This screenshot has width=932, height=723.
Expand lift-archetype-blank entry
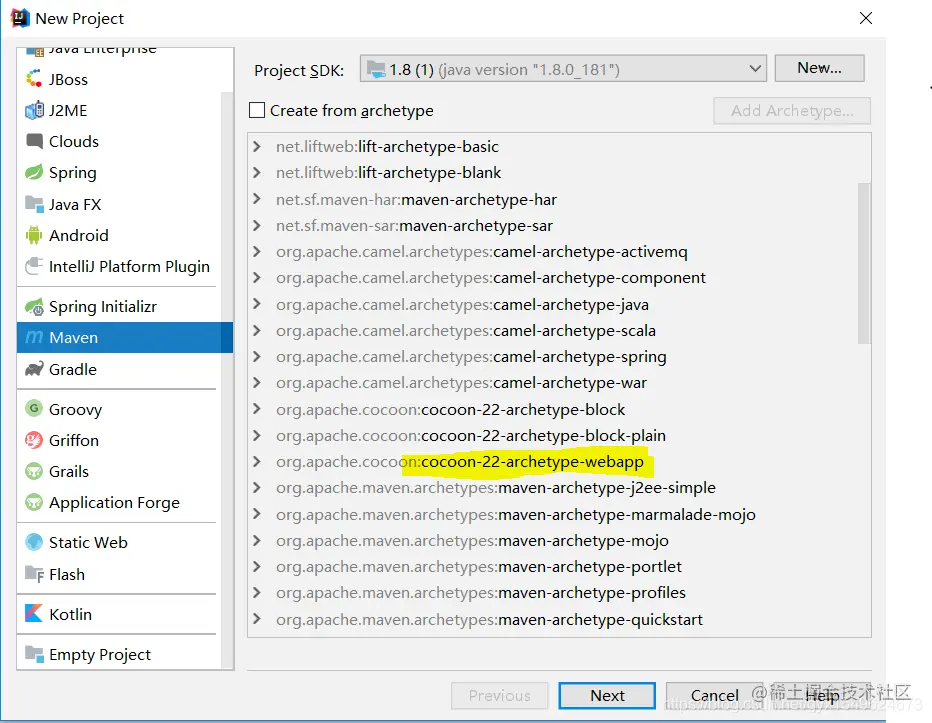tap(257, 172)
